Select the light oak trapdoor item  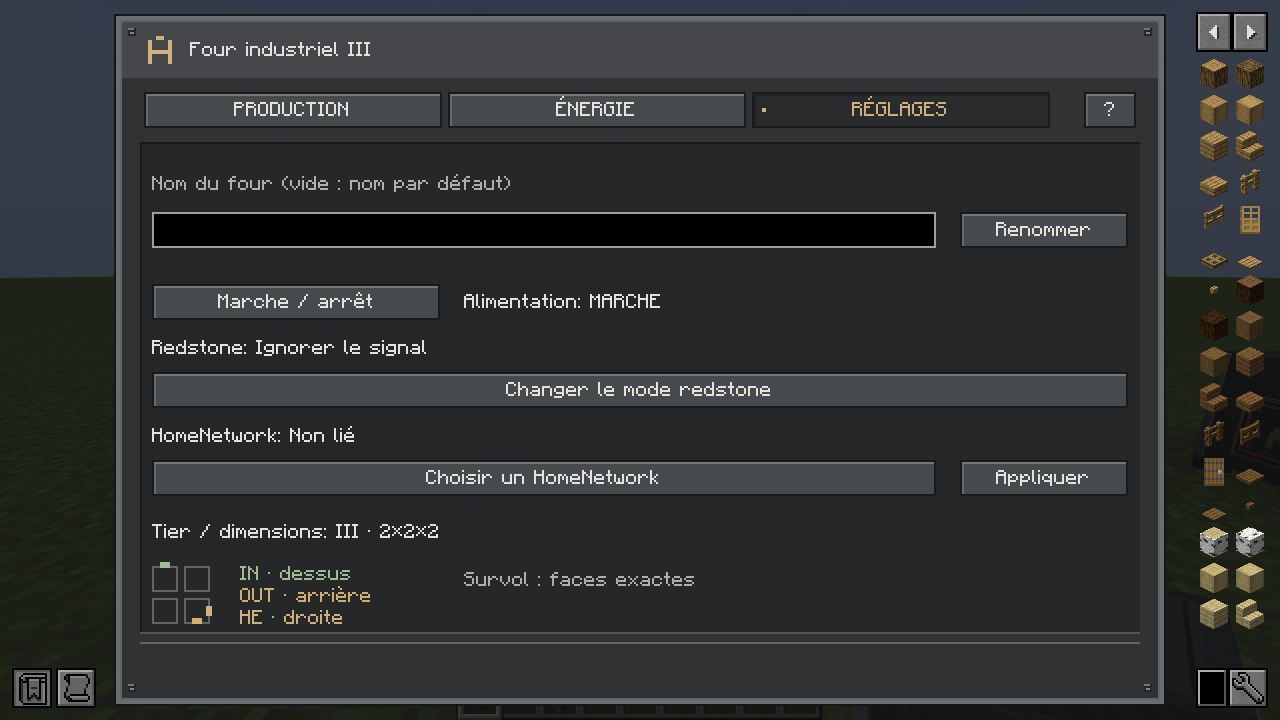(x=1213, y=262)
